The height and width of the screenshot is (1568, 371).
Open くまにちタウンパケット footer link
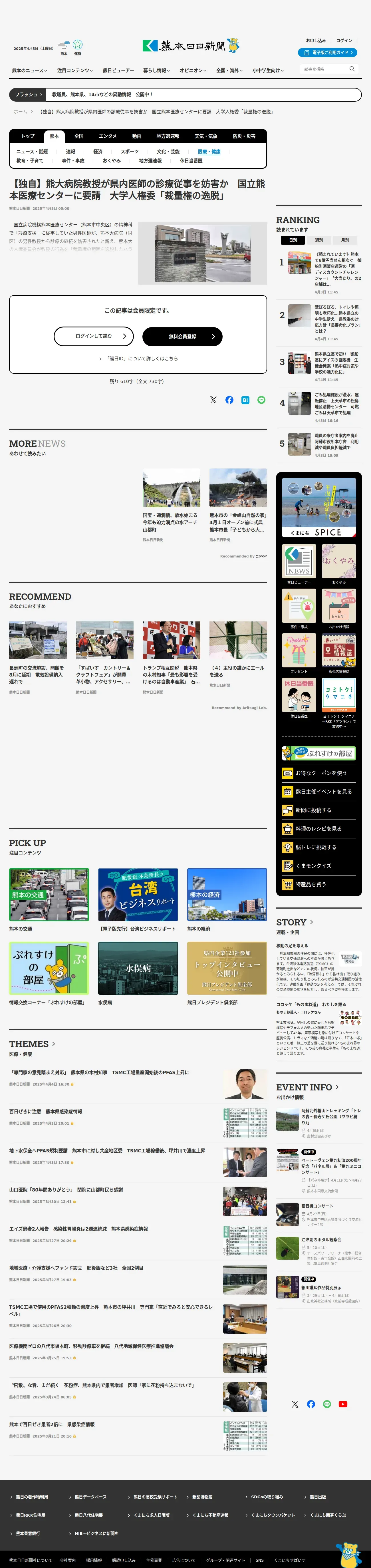[x=273, y=1515]
